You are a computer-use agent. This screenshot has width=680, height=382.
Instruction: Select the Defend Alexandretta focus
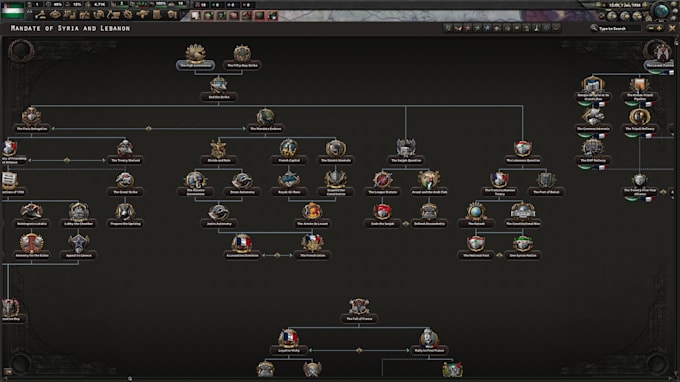click(429, 215)
